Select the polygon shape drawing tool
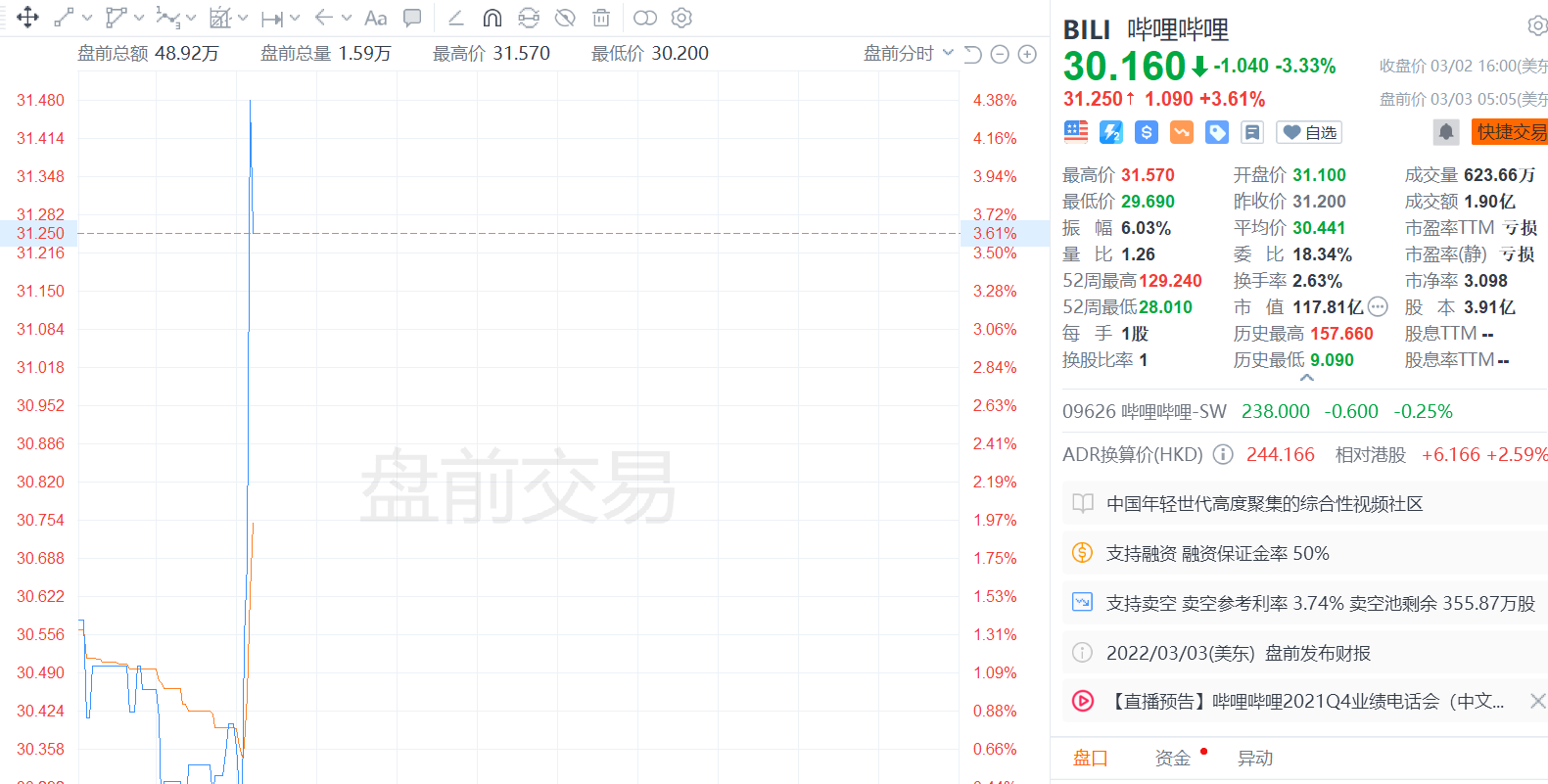1548x784 pixels. point(116,18)
